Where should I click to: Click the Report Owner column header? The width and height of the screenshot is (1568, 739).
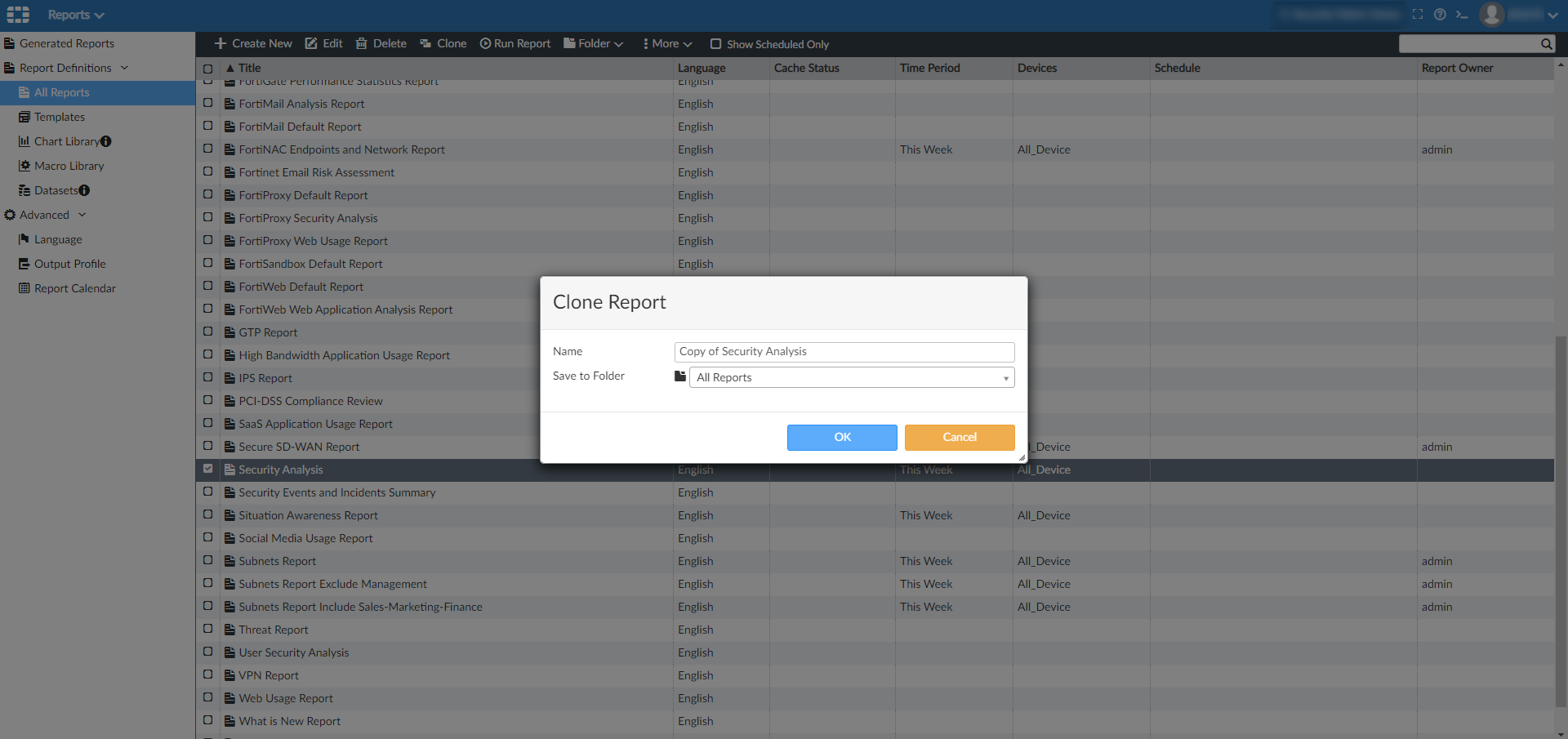(x=1457, y=68)
